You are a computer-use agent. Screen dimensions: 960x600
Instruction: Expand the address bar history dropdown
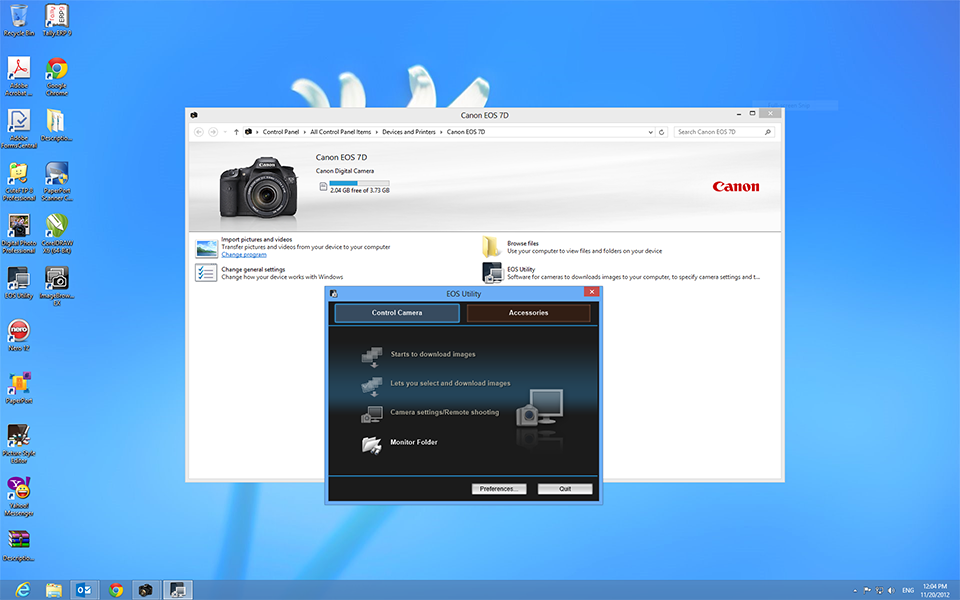tap(650, 132)
